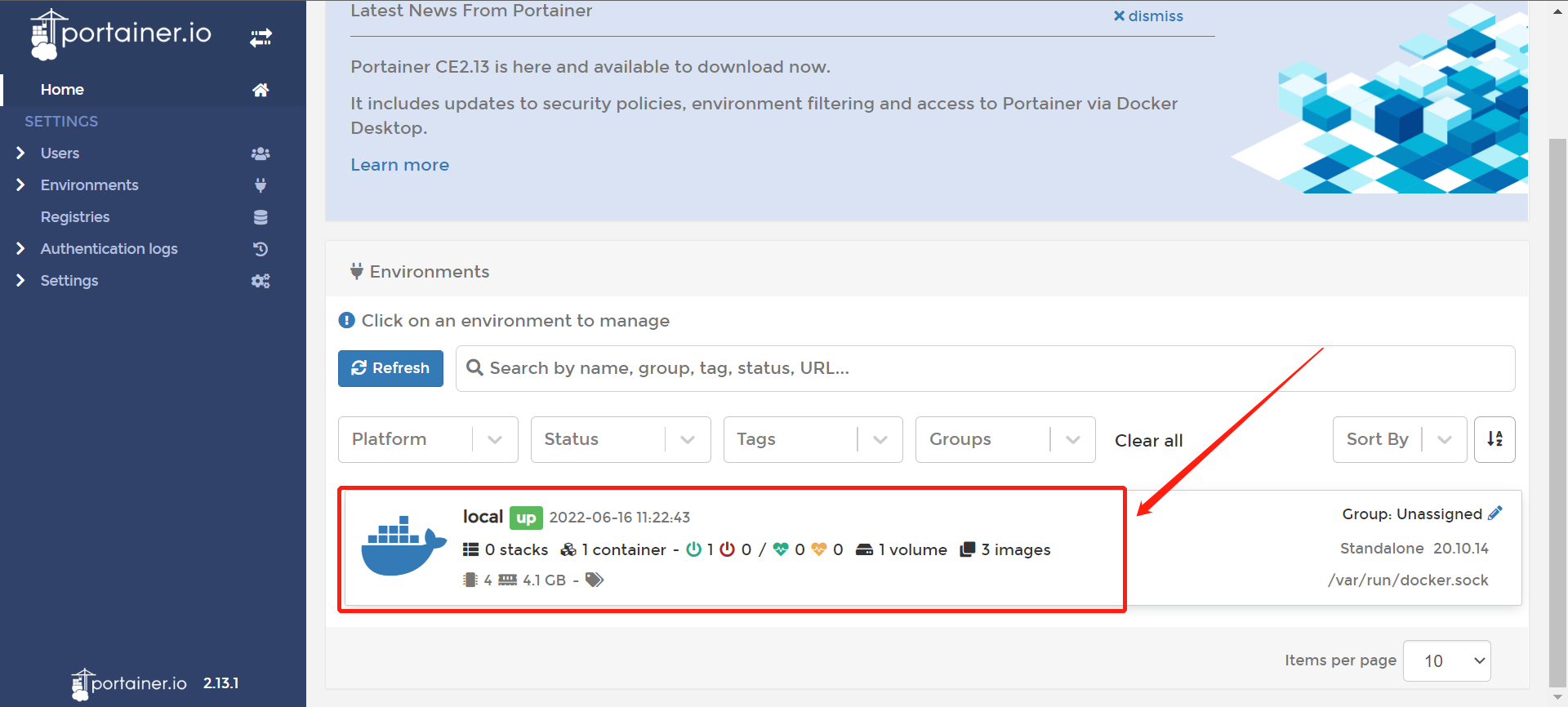Viewport: 1568px width, 707px height.
Task: Open the Status filter dropdown
Action: point(621,439)
